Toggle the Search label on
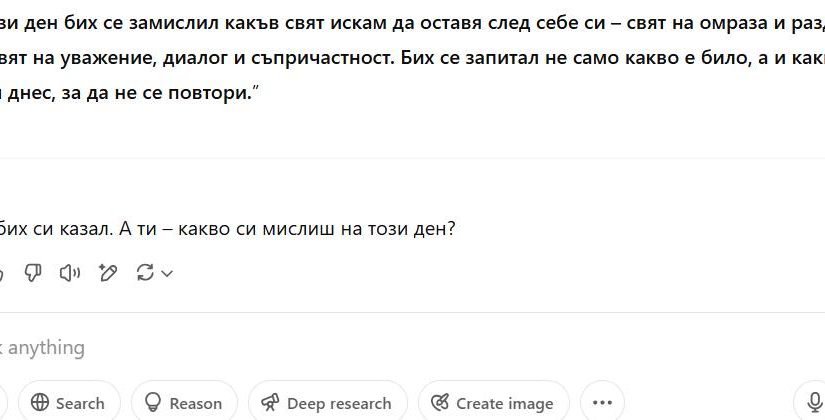 click(80, 404)
